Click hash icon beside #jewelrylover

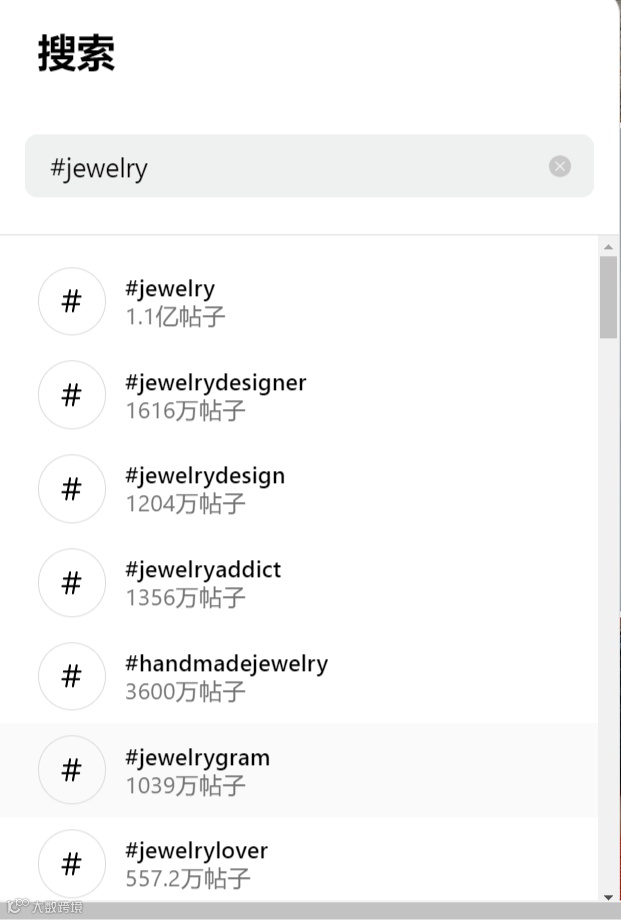[71, 864]
